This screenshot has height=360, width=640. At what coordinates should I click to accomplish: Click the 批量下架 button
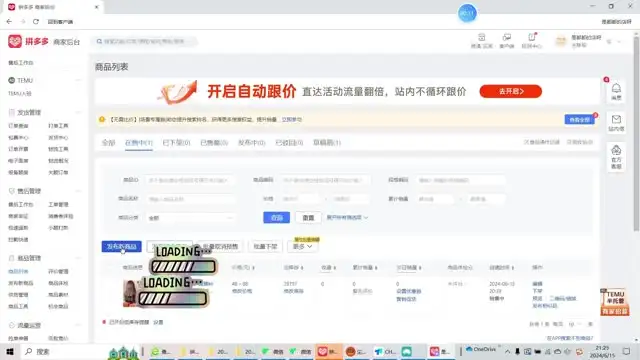pos(265,247)
